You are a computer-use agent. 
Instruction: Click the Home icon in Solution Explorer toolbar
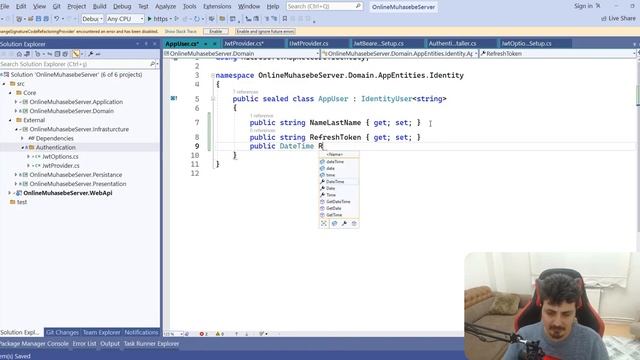[x=19, y=54]
